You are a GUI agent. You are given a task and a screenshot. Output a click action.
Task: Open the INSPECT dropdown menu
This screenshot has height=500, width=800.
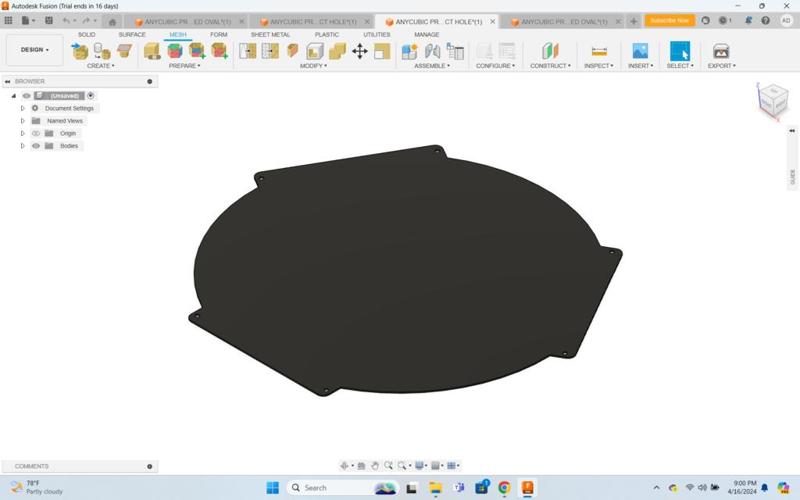click(598, 66)
